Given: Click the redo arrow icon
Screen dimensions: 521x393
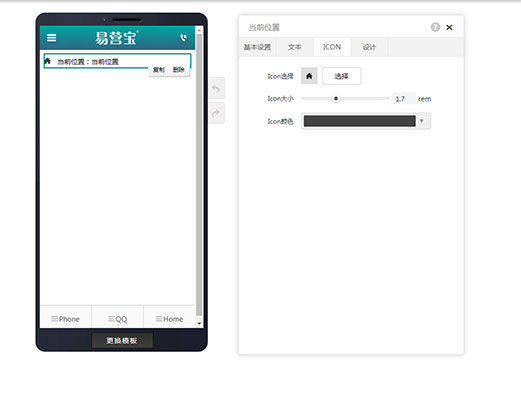Looking at the screenshot, I should click(216, 114).
